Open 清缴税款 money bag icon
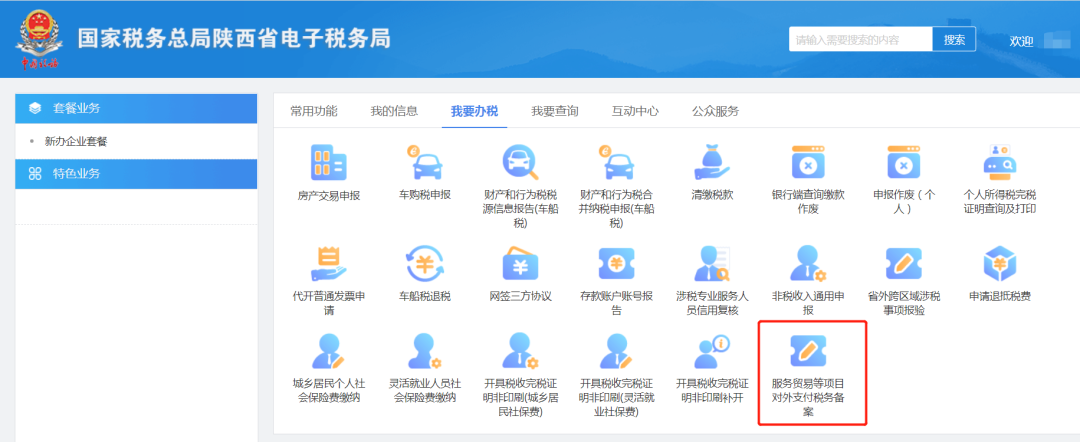 click(x=712, y=163)
